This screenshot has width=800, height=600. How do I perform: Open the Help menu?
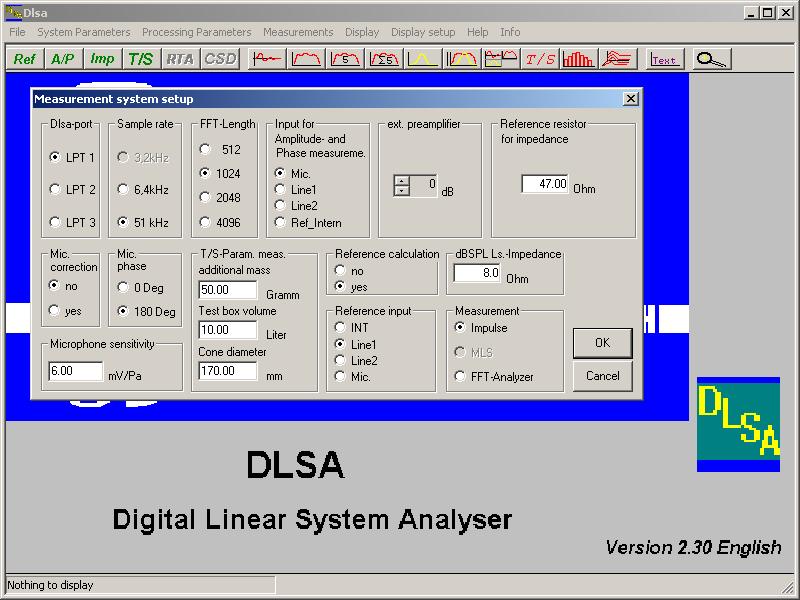[478, 32]
